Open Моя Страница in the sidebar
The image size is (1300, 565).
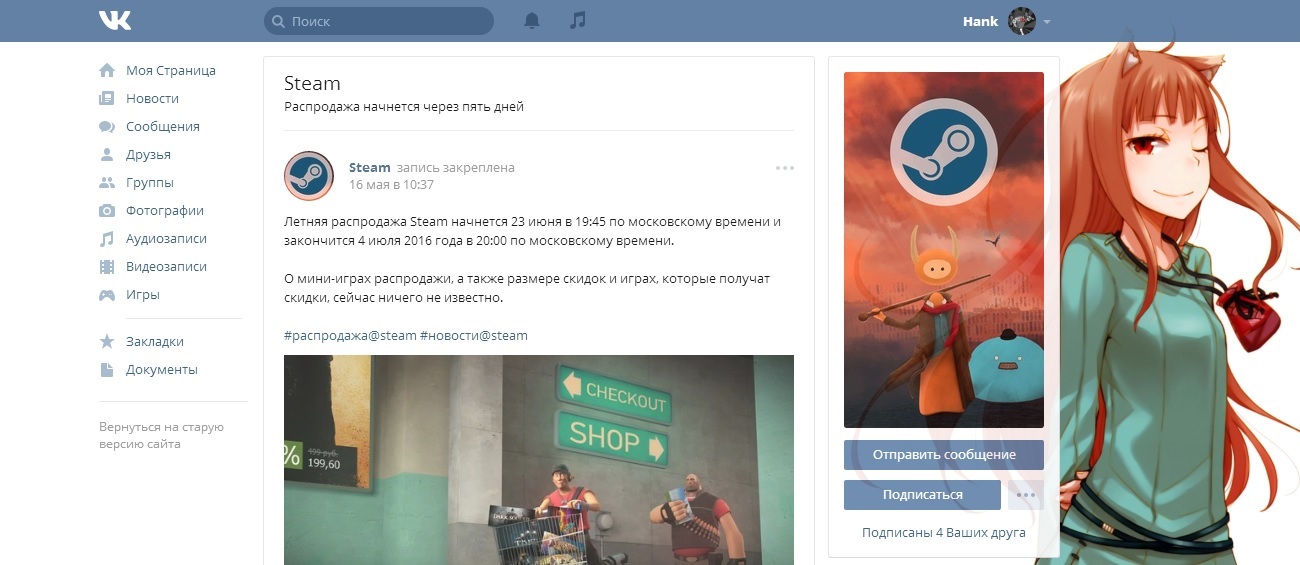171,70
